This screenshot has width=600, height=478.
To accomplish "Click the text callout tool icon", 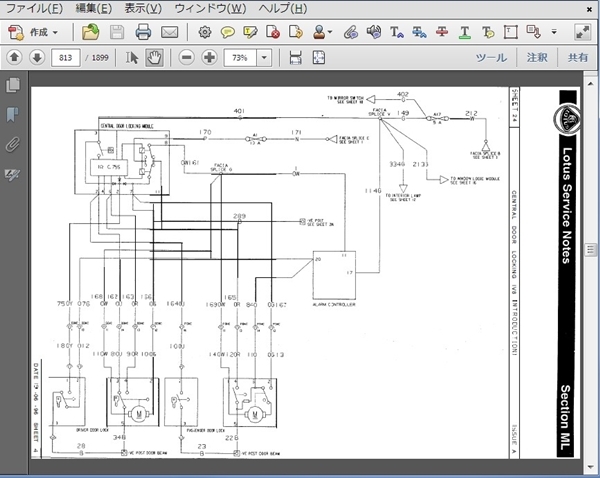I will point(533,32).
